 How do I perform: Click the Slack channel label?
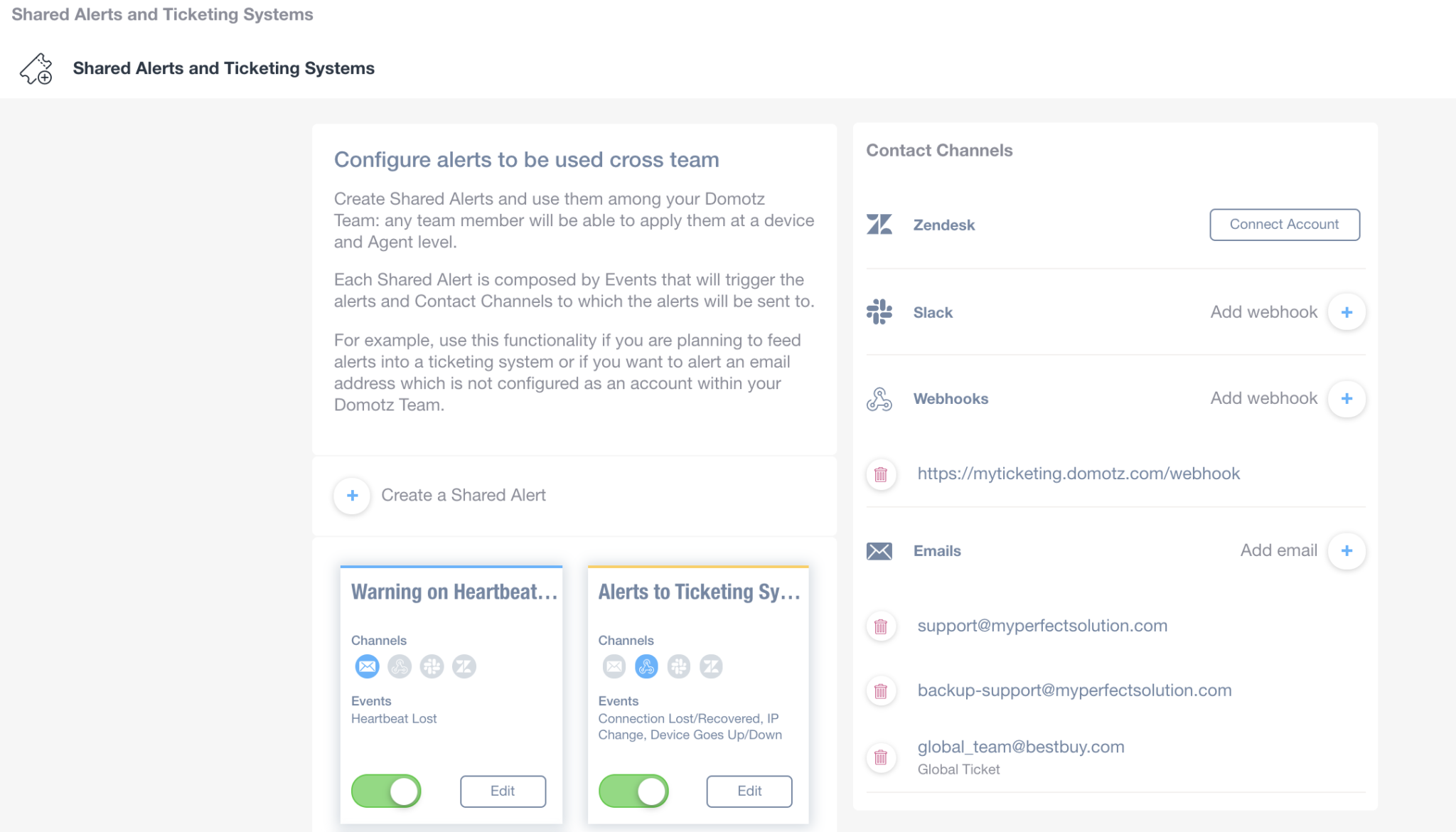coord(933,313)
